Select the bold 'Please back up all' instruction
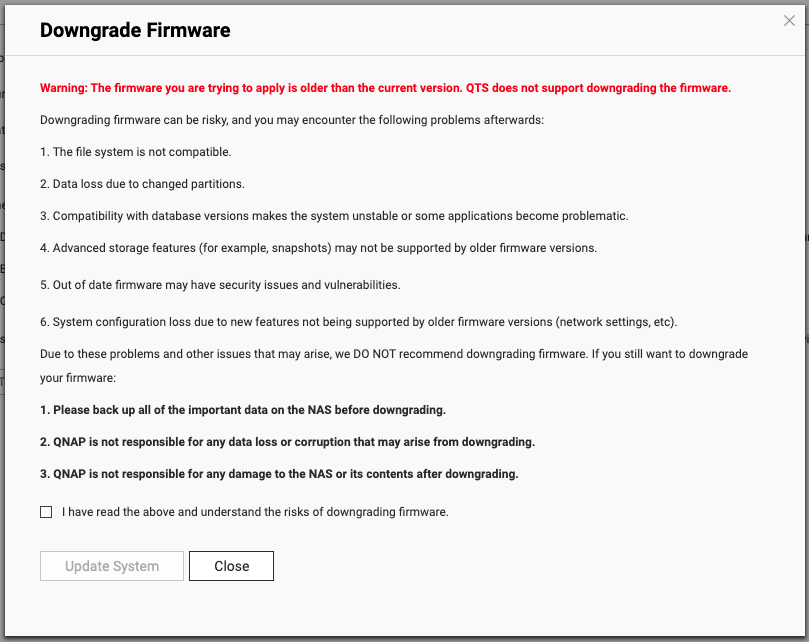 [242, 410]
